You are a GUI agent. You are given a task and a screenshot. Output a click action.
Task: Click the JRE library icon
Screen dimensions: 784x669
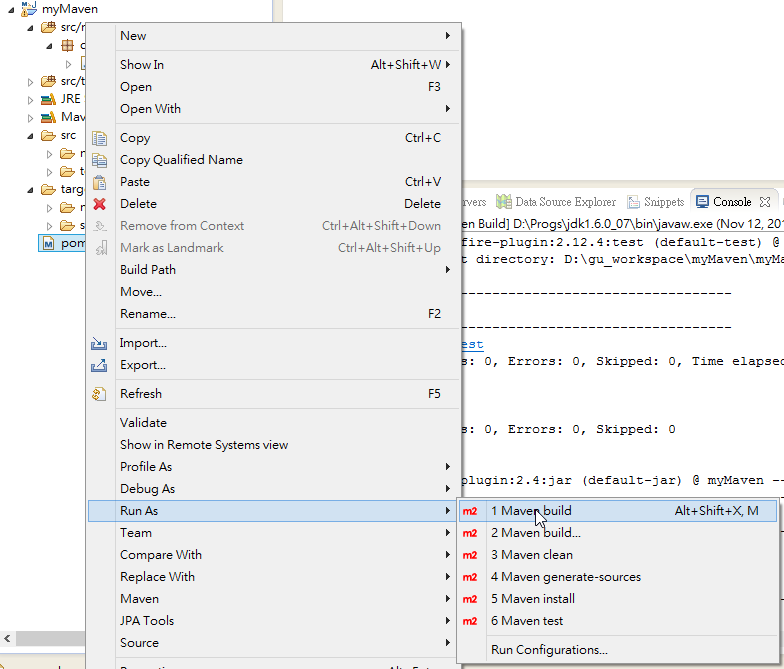pyautogui.click(x=48, y=99)
